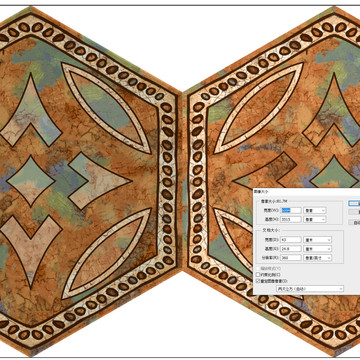
Task: Open the resample method dropdown (Bicubic)
Action: [310, 289]
